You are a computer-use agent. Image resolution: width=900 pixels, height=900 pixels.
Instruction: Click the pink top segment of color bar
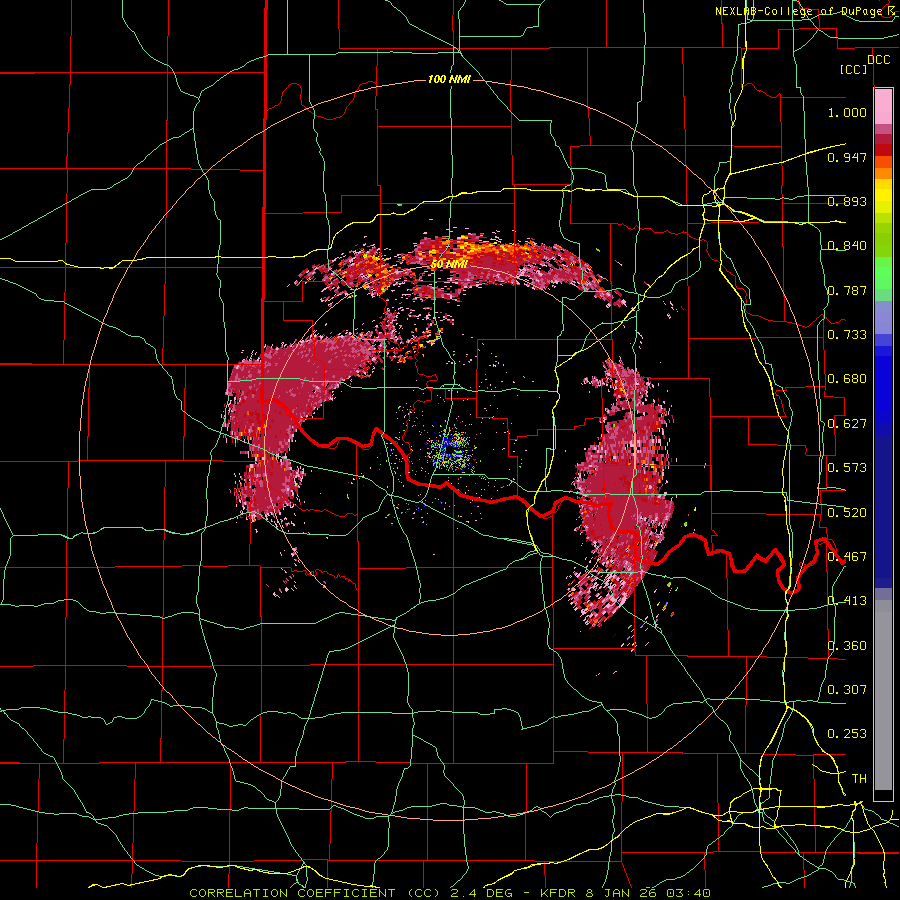pos(883,106)
